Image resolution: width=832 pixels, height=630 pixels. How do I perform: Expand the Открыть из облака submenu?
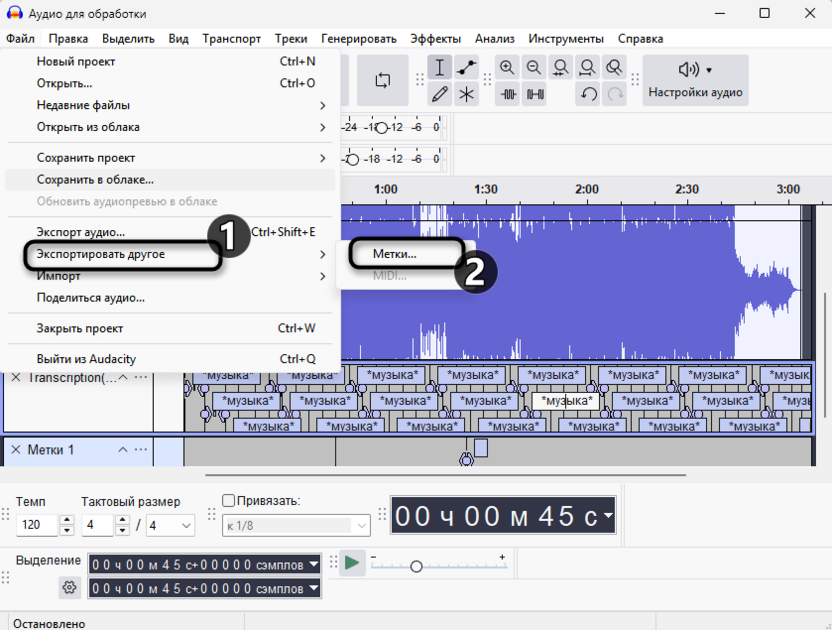tap(170, 127)
